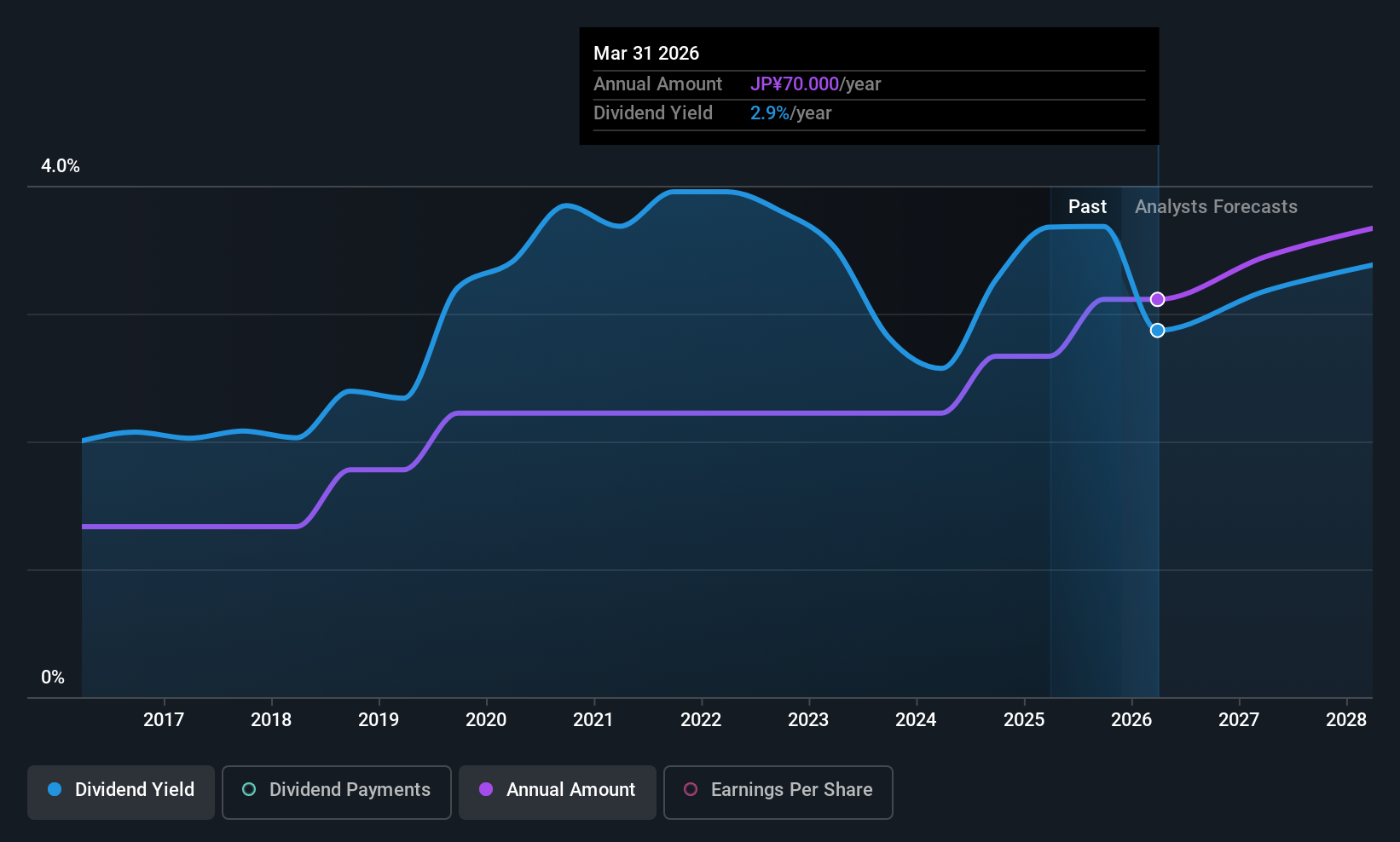
Task: Select the 2028 x-axis label
Action: pyautogui.click(x=1346, y=720)
